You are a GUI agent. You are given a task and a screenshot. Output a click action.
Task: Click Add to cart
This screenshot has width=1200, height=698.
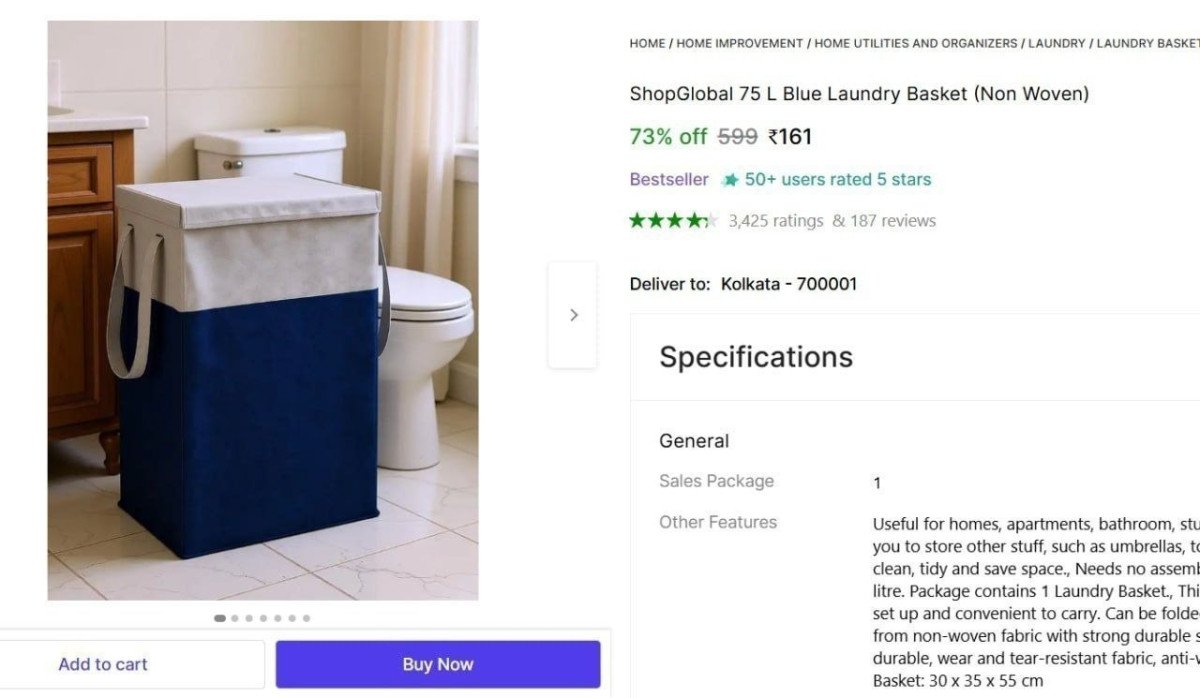coord(102,663)
